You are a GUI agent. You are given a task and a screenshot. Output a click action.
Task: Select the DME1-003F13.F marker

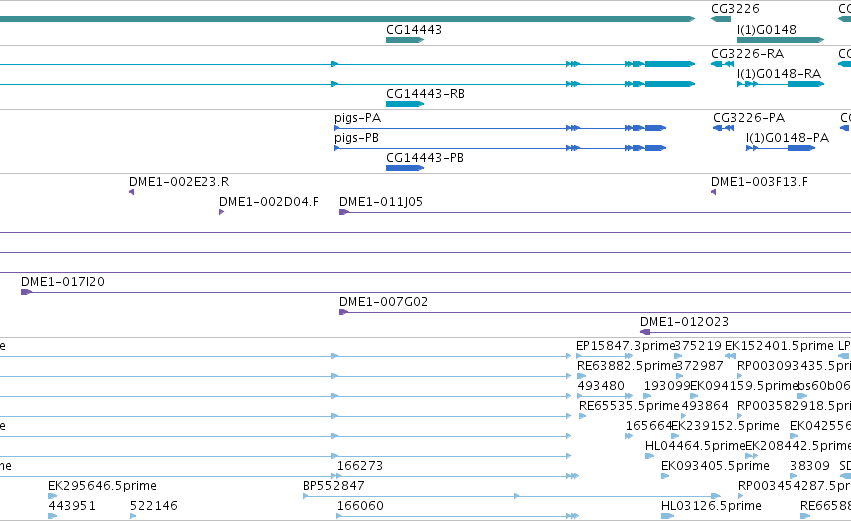pos(714,192)
